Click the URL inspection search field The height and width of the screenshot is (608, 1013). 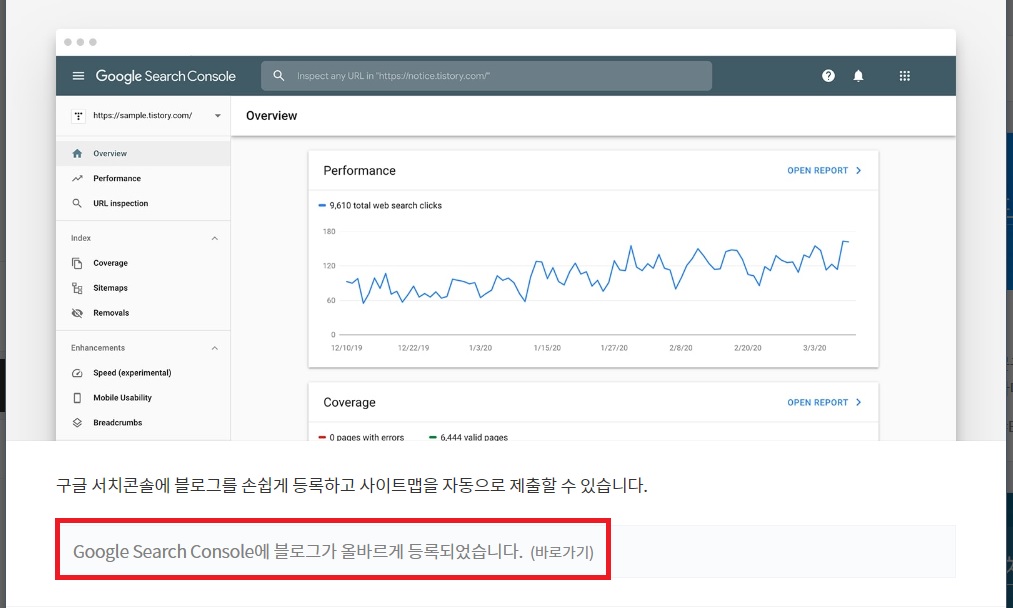[487, 75]
